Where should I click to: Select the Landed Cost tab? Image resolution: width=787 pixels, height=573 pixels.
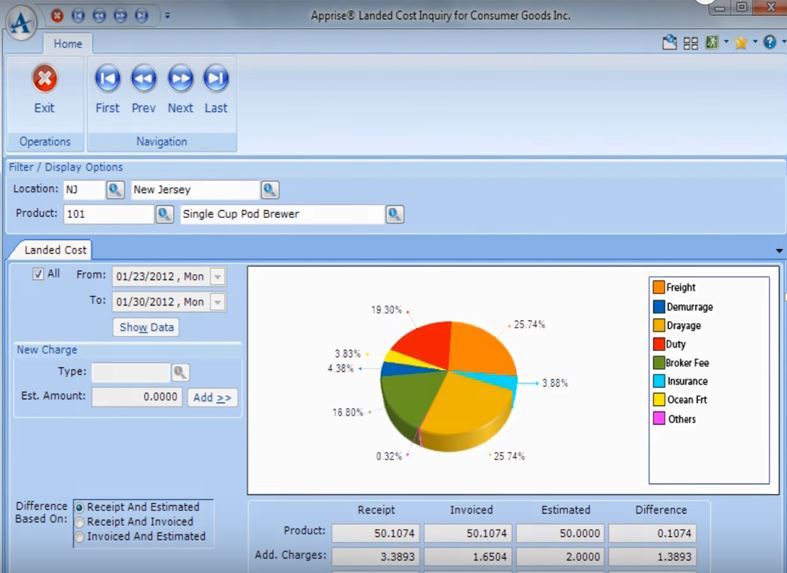tap(55, 250)
